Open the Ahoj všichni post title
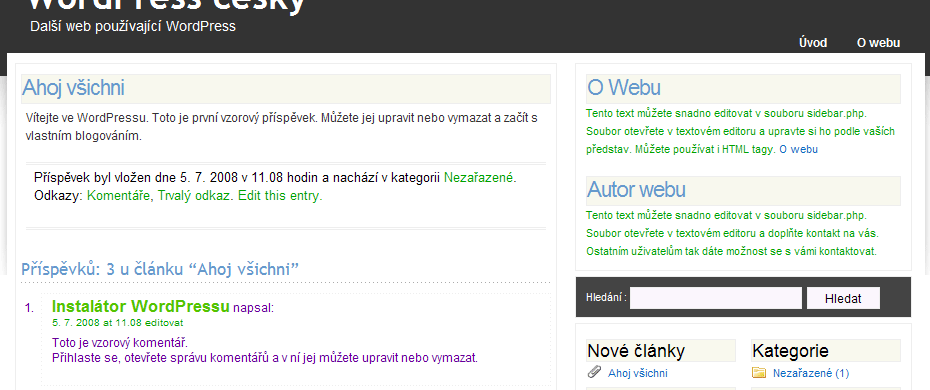Viewport: 930px width, 390px height. point(73,88)
